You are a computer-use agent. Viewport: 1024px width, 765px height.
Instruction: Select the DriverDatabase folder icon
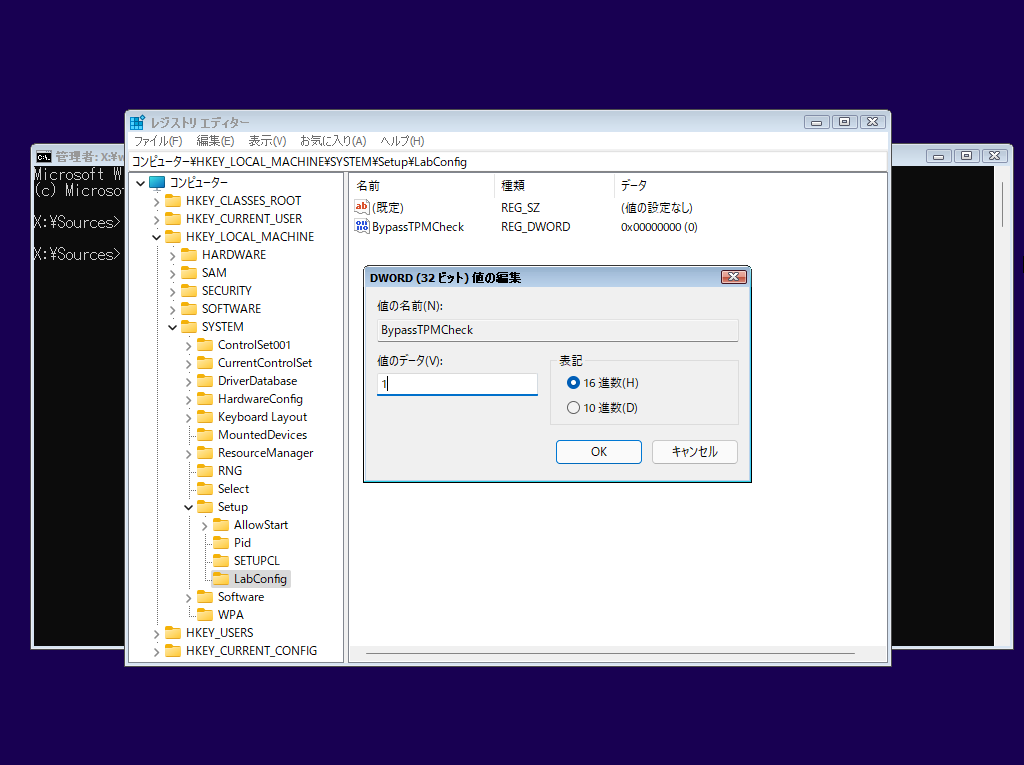click(x=205, y=381)
